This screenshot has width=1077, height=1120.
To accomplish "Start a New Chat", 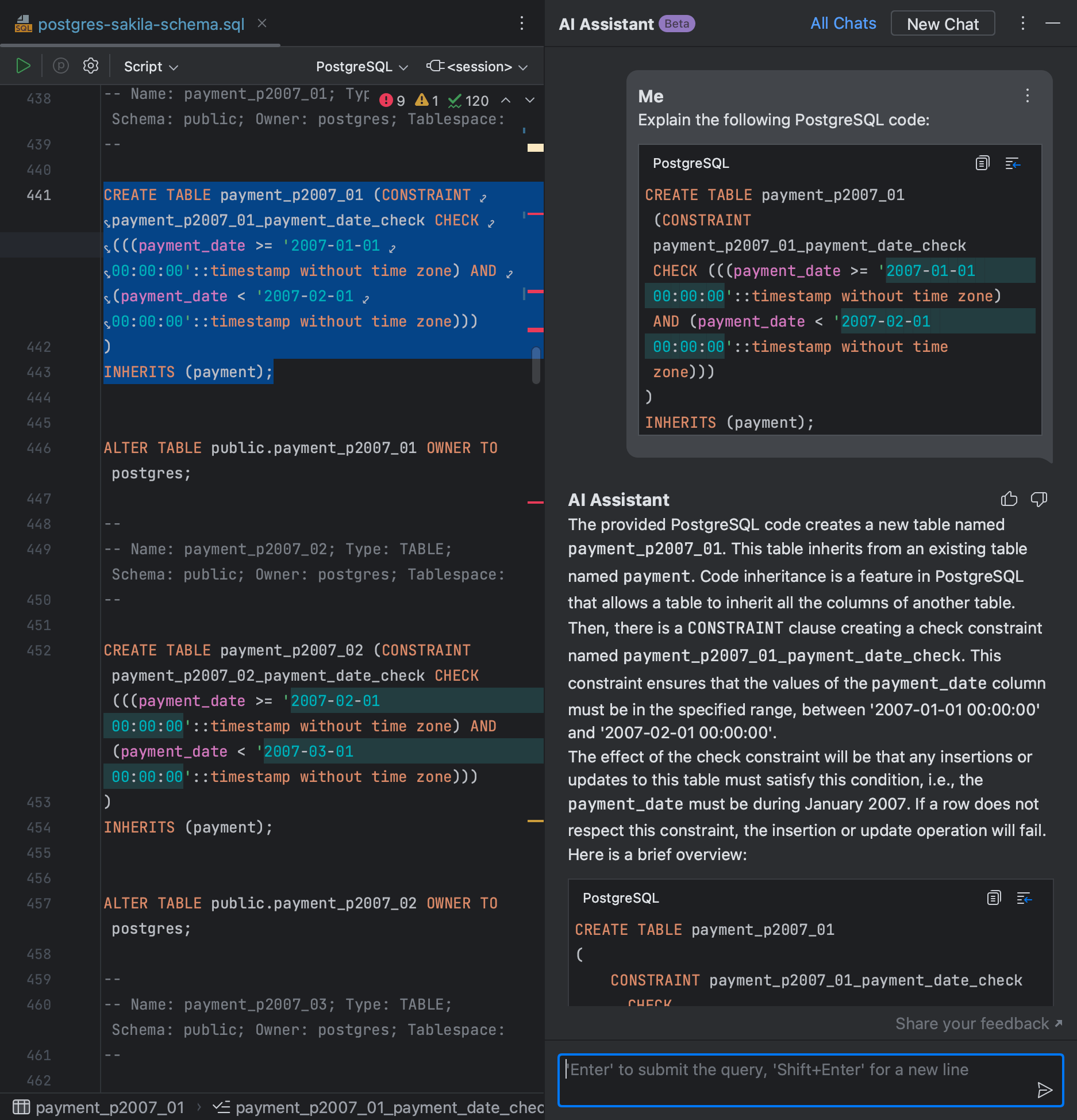I will (942, 24).
